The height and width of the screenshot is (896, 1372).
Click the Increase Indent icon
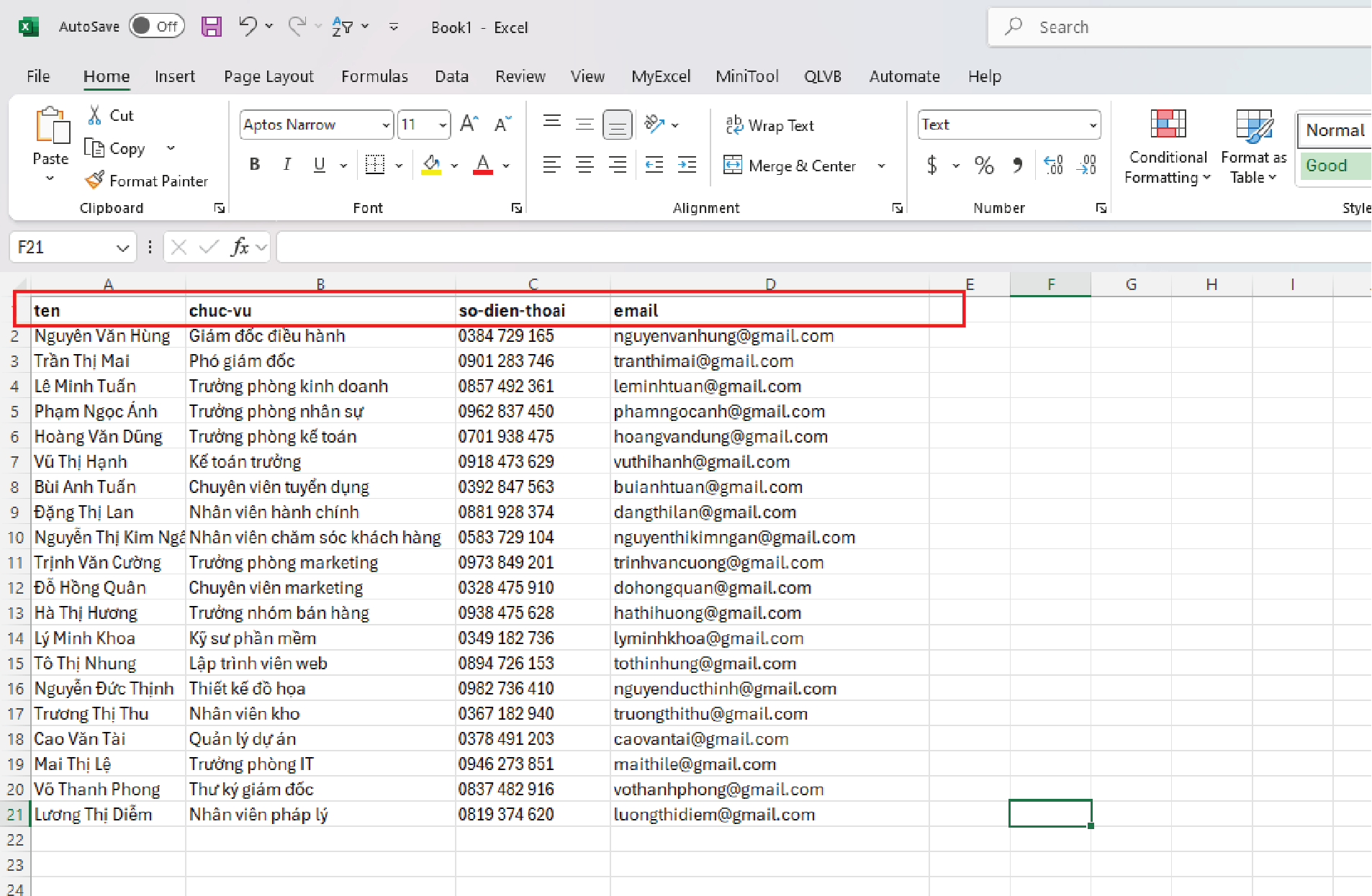click(x=687, y=165)
